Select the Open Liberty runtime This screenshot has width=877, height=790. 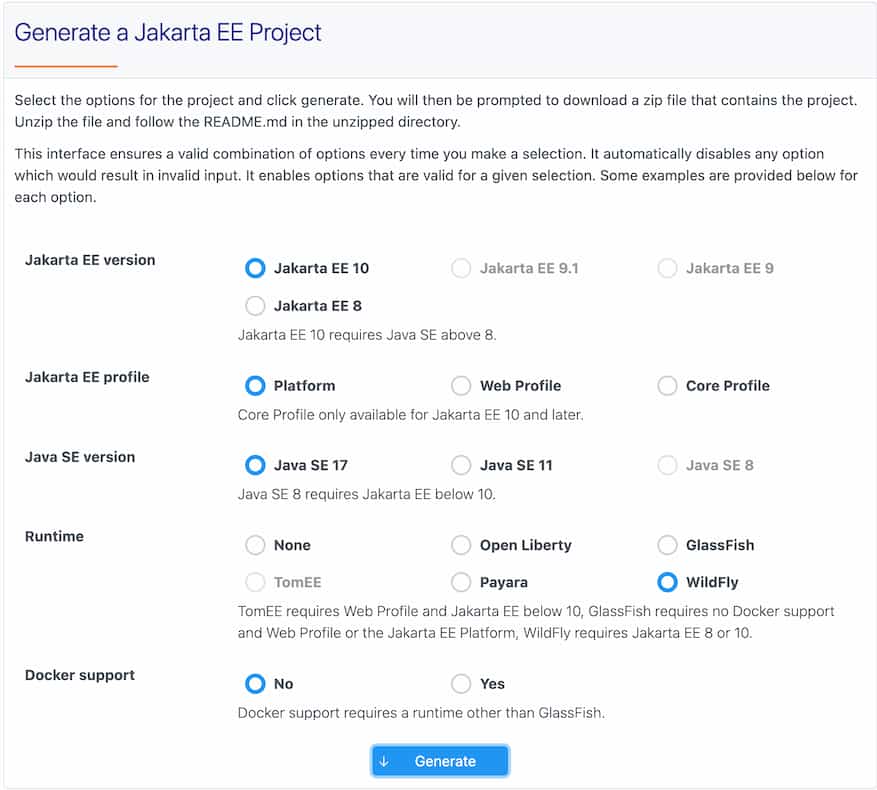click(461, 545)
